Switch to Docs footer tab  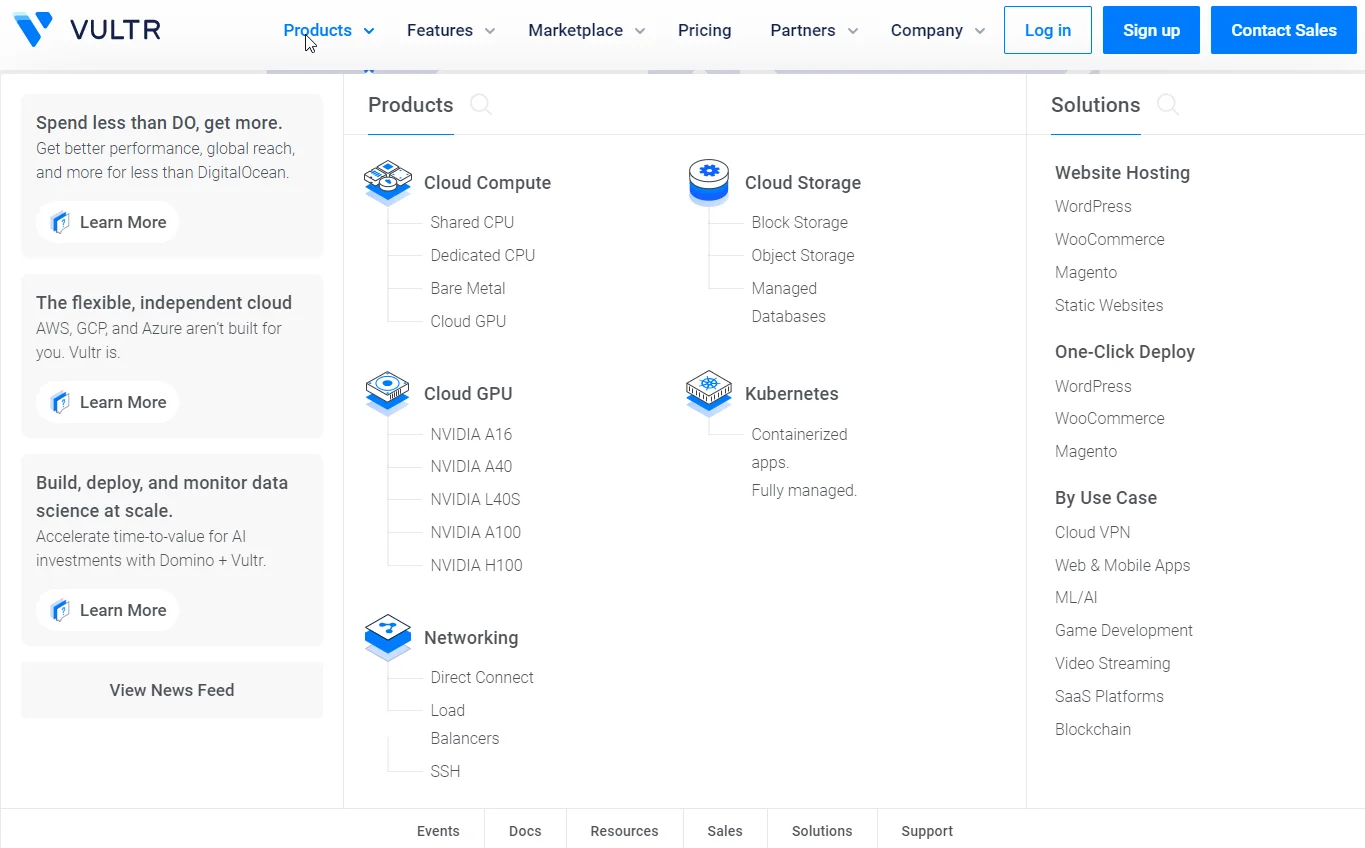(x=525, y=831)
